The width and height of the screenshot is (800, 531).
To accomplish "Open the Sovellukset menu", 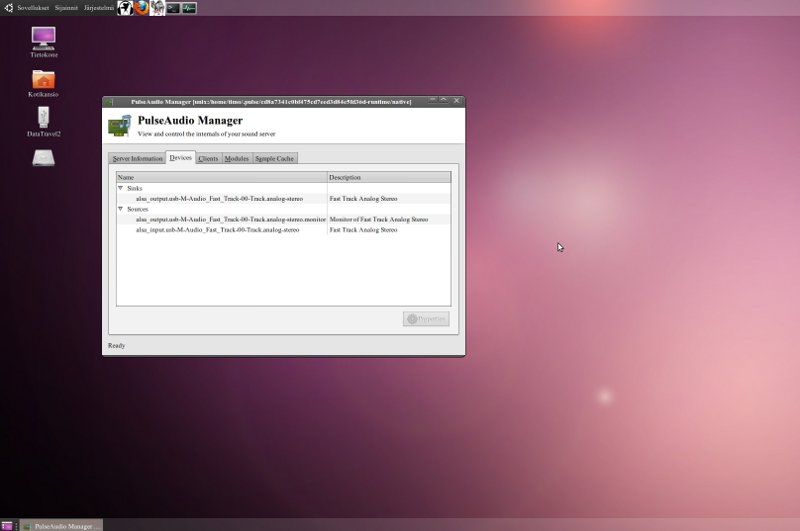I will pyautogui.click(x=33, y=8).
